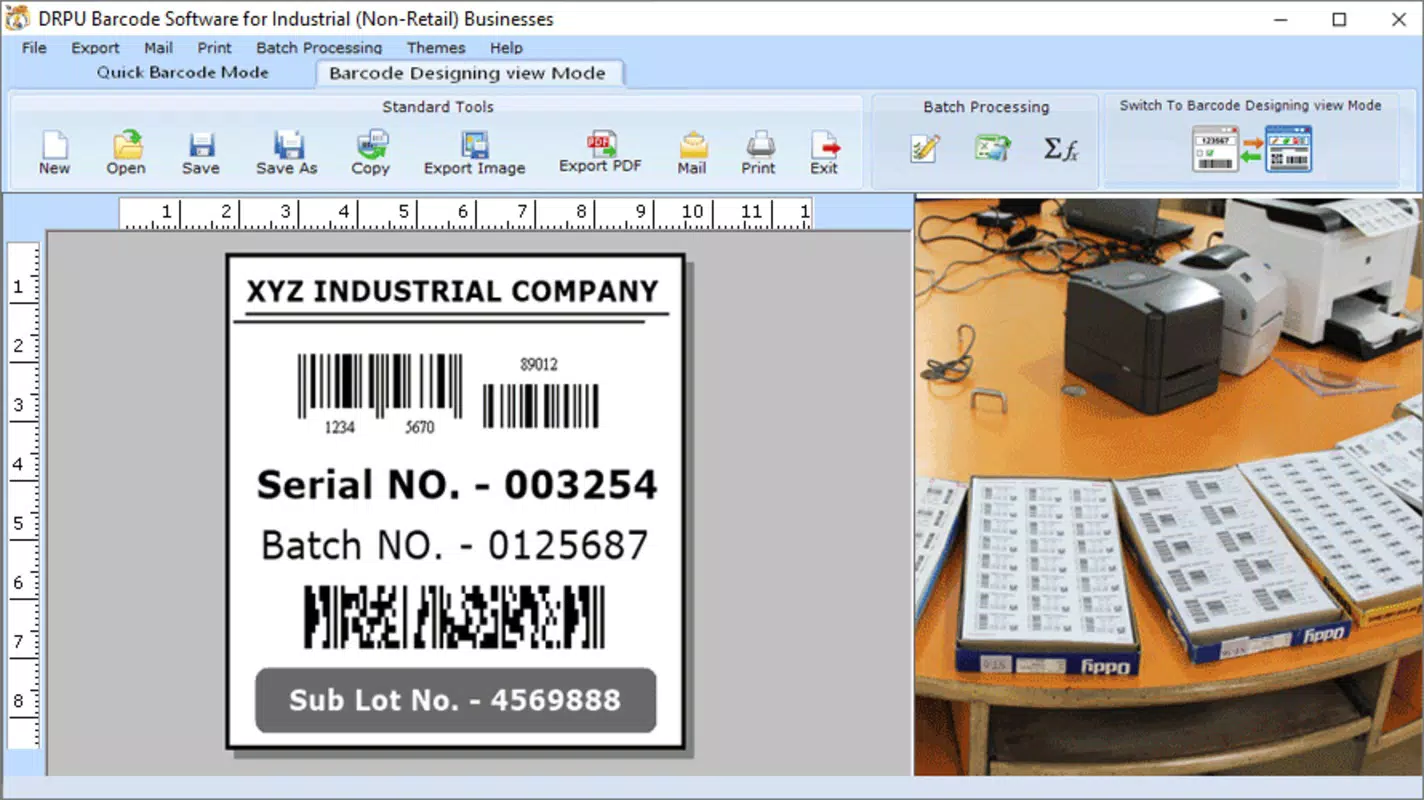Select the linear barcode labeled 1234 5670
This screenshot has width=1424, height=800.
380,394
